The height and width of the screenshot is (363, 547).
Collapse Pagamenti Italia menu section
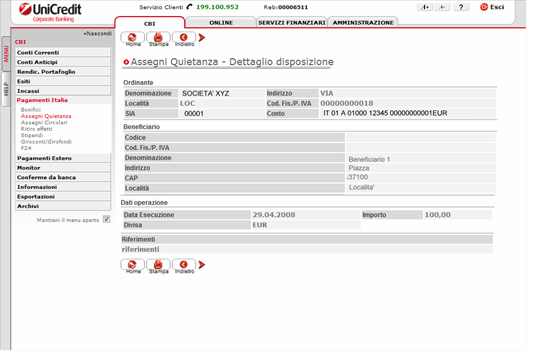pos(63,100)
